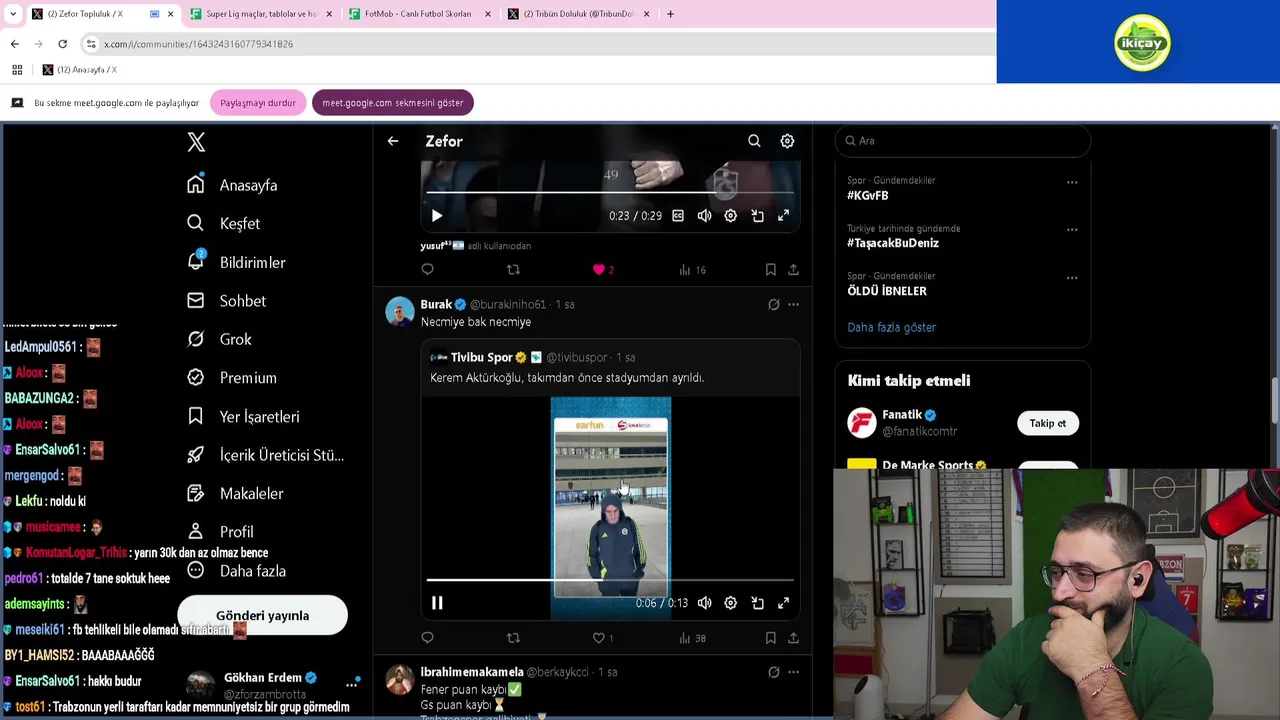Go back from the Zefor community page

pos(393,141)
